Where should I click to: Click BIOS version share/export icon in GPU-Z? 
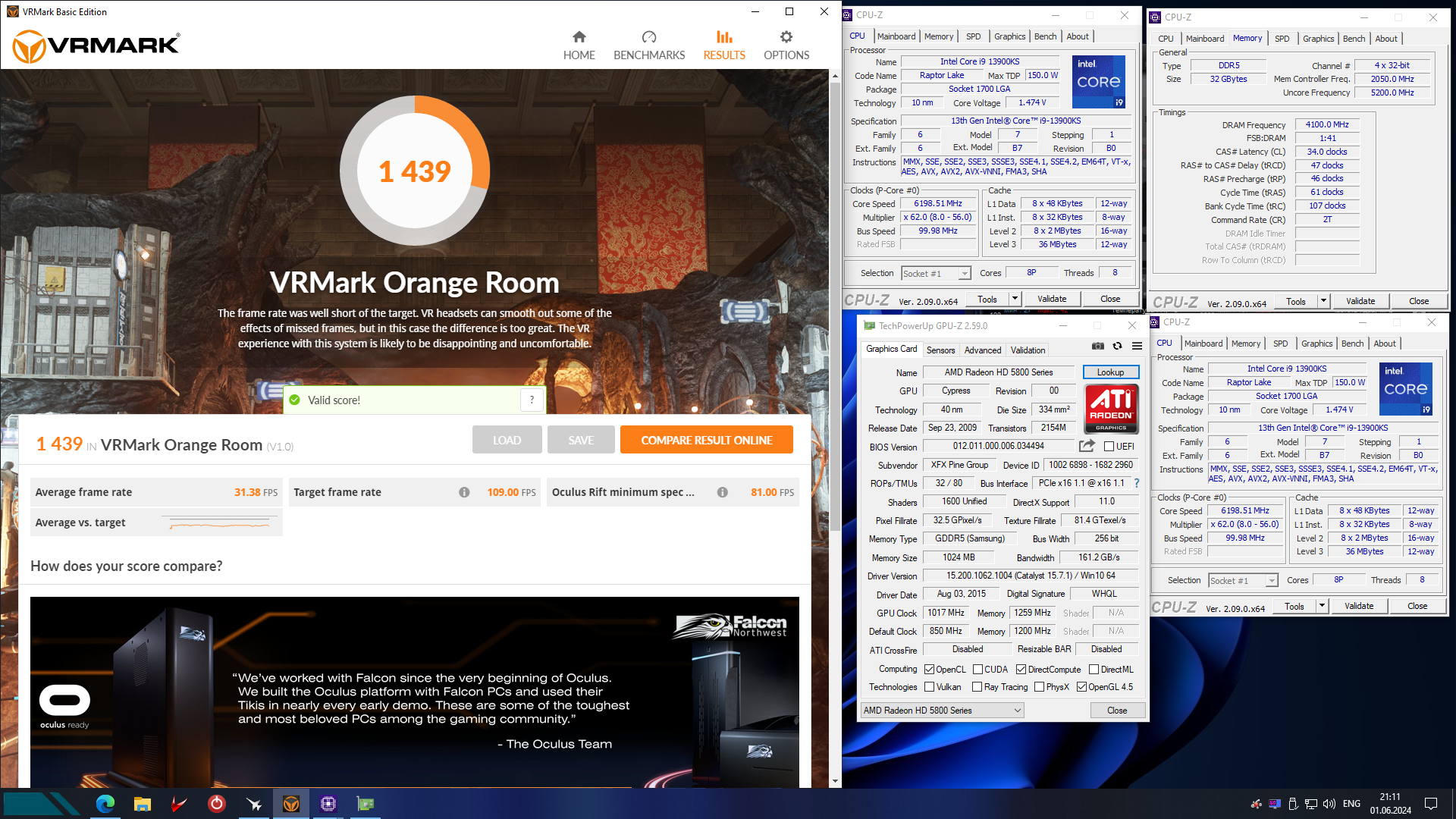(x=1087, y=446)
